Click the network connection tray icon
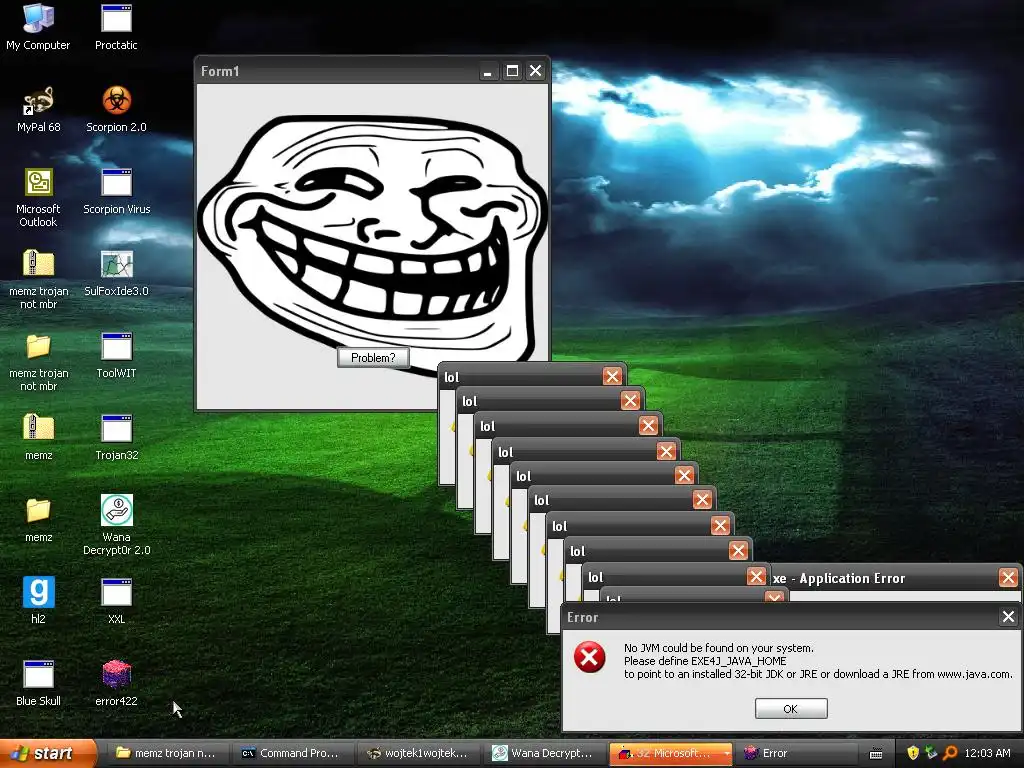The image size is (1024, 768). tap(931, 753)
